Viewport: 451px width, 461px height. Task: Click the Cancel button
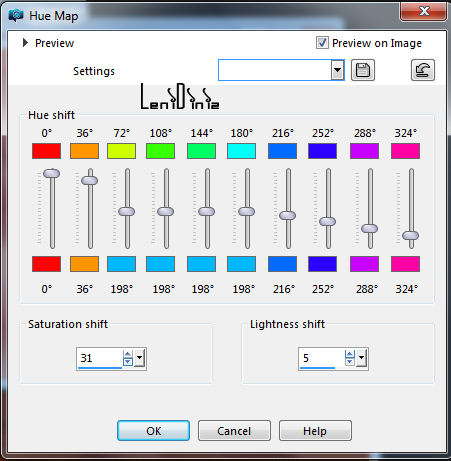coord(234,431)
